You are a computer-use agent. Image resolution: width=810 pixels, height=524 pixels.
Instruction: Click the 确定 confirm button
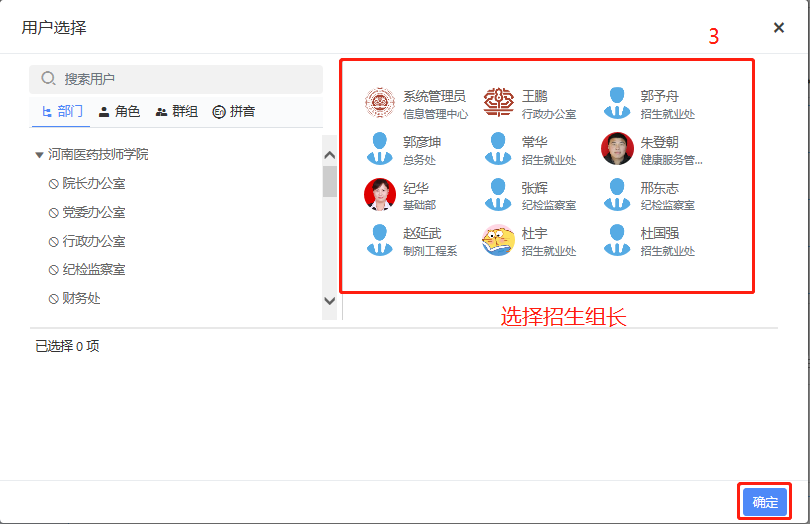[765, 502]
